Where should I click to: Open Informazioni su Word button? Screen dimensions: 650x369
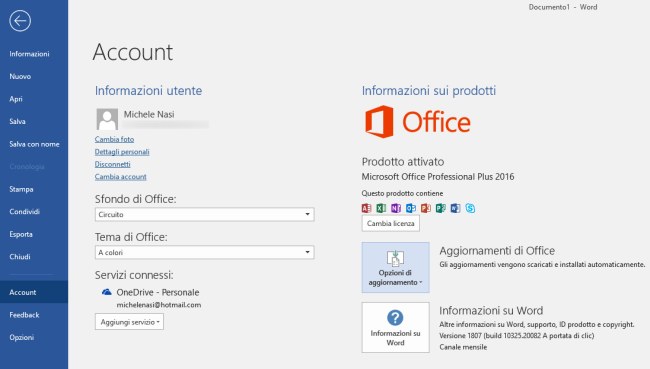395,327
